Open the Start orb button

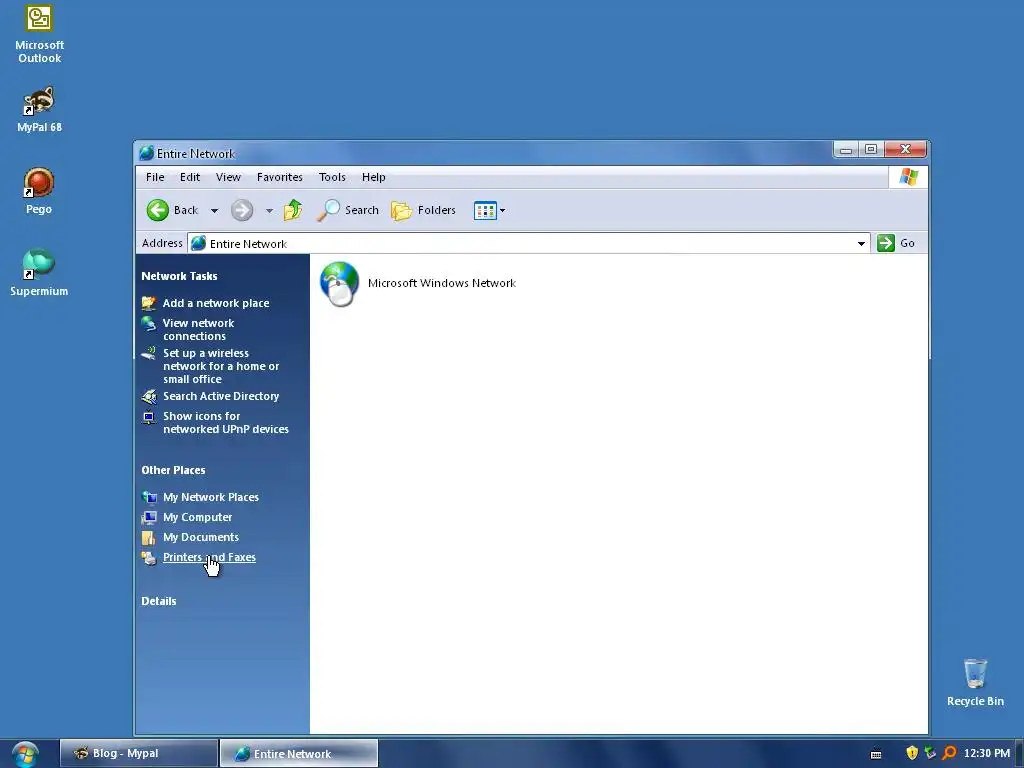coord(25,754)
